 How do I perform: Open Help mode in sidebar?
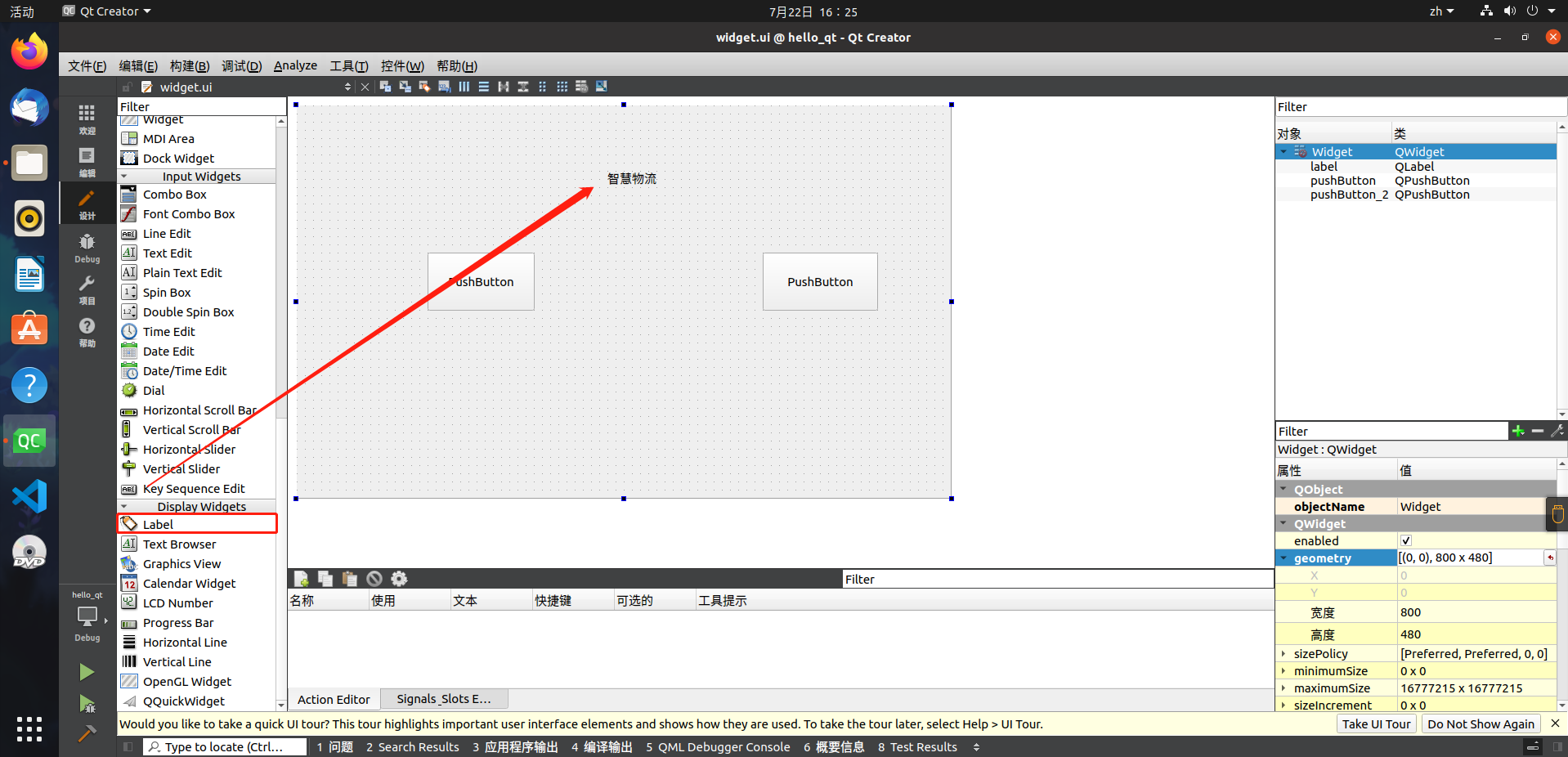click(x=87, y=332)
